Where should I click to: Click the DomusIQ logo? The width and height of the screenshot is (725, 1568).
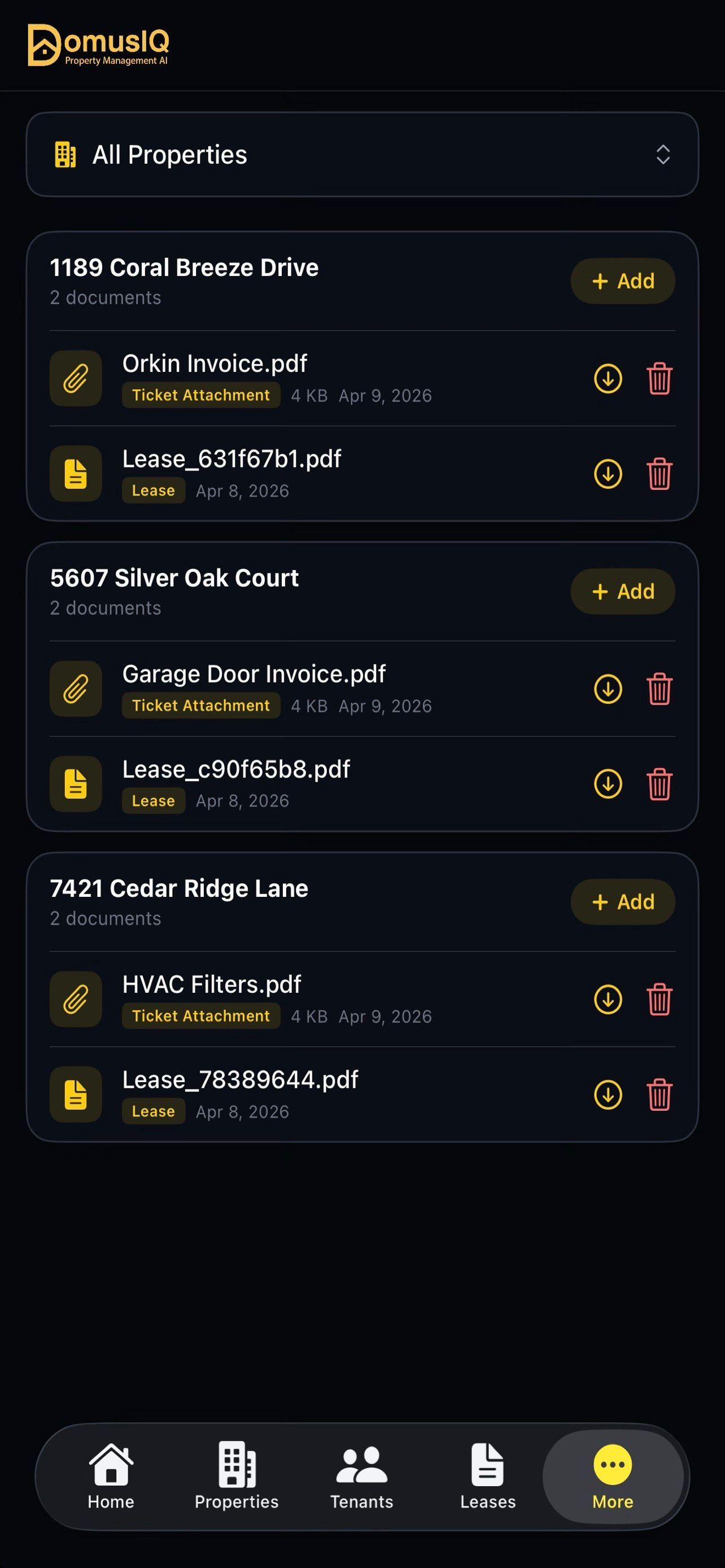(99, 45)
